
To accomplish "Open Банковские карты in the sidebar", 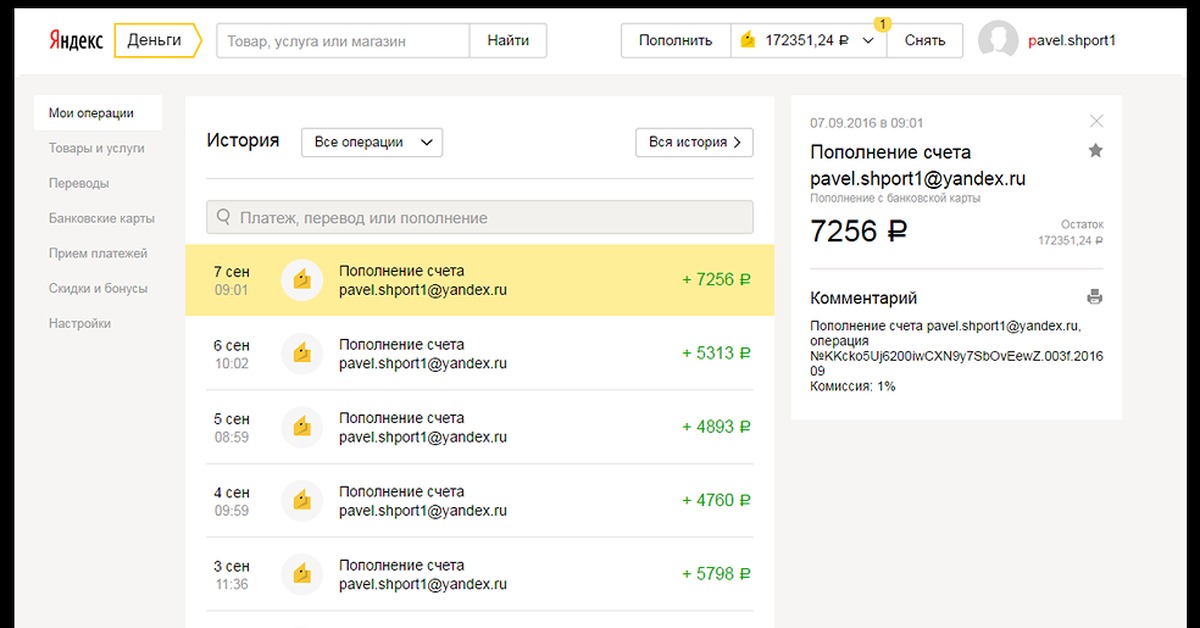I will click(x=102, y=218).
